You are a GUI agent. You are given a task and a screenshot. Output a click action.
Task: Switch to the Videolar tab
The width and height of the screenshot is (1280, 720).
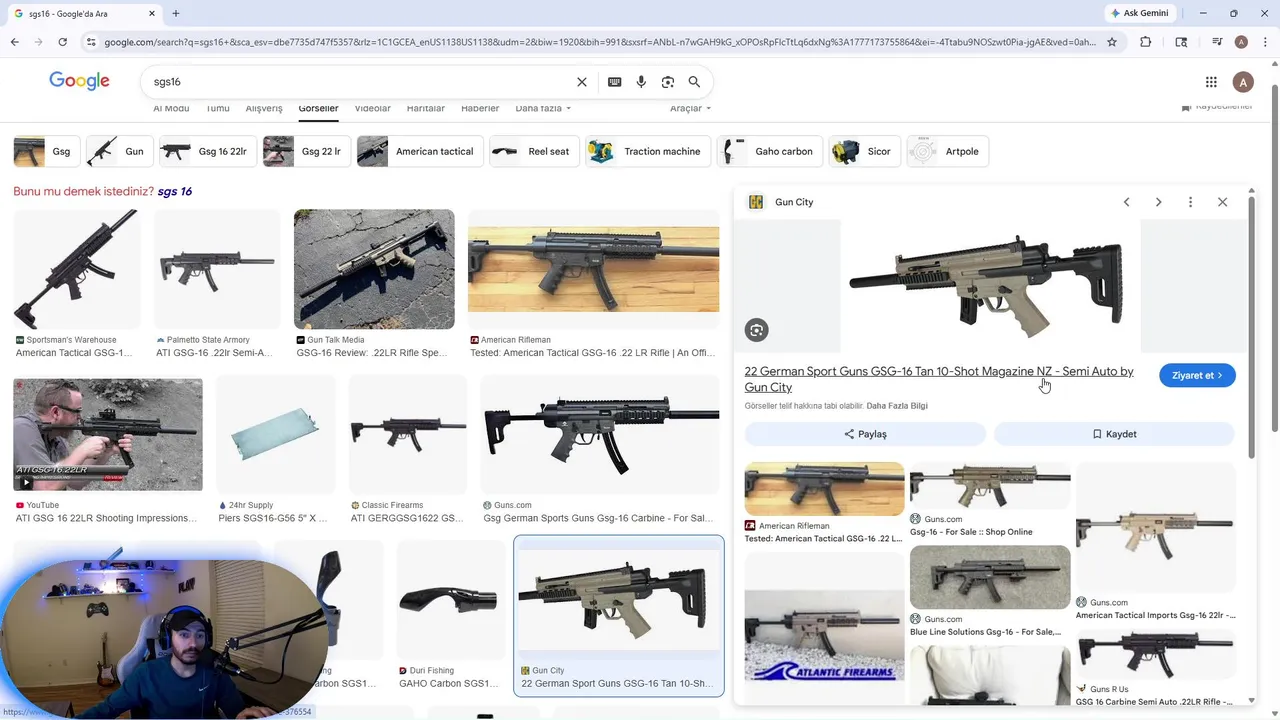(373, 108)
